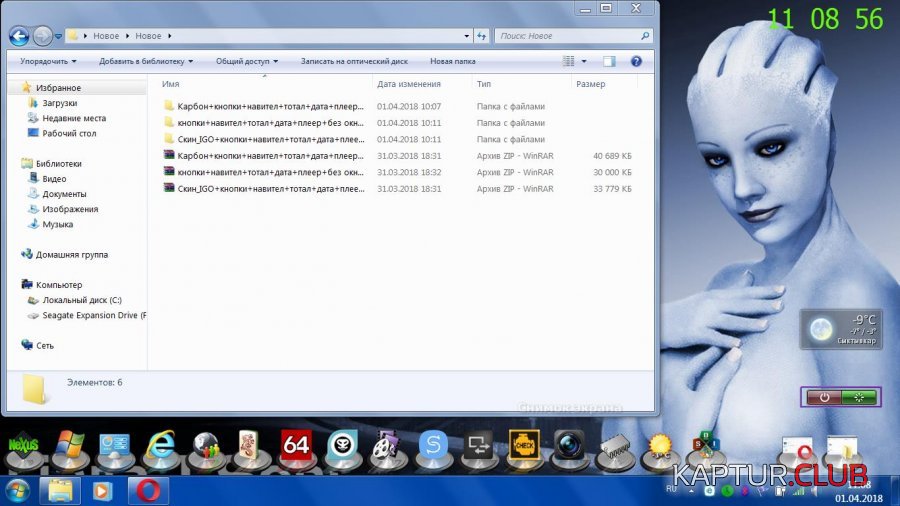Screen dimensions: 900x506
Task: Select Сеть in the navigation pane
Action: [44, 346]
